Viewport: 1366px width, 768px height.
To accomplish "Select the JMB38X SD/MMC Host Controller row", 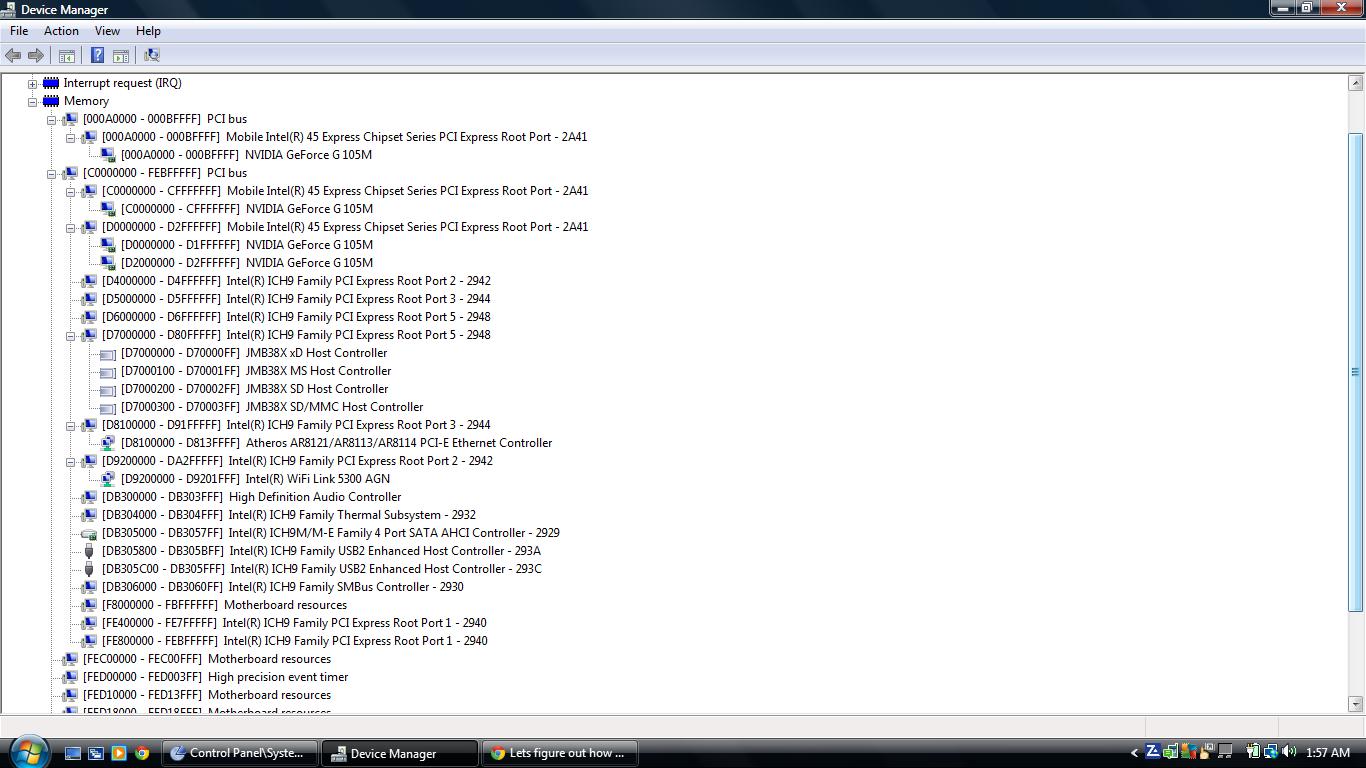I will click(272, 407).
